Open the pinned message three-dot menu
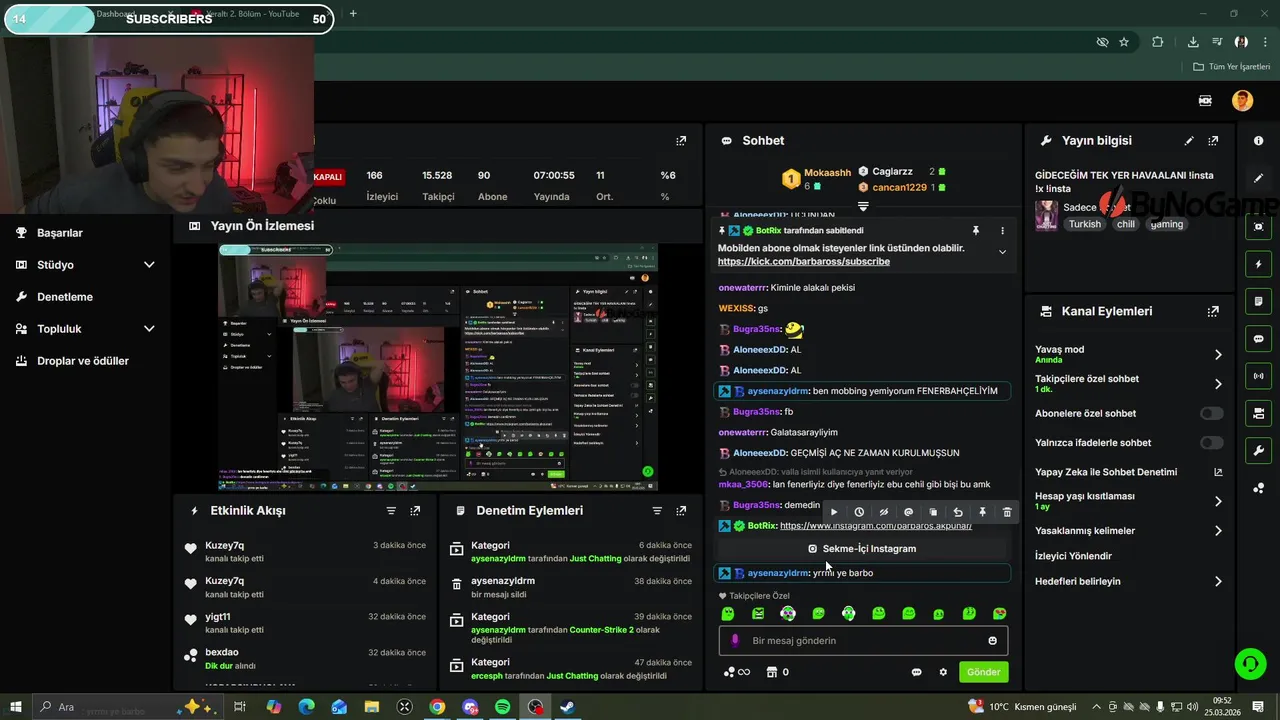The height and width of the screenshot is (720, 1280). [1002, 230]
